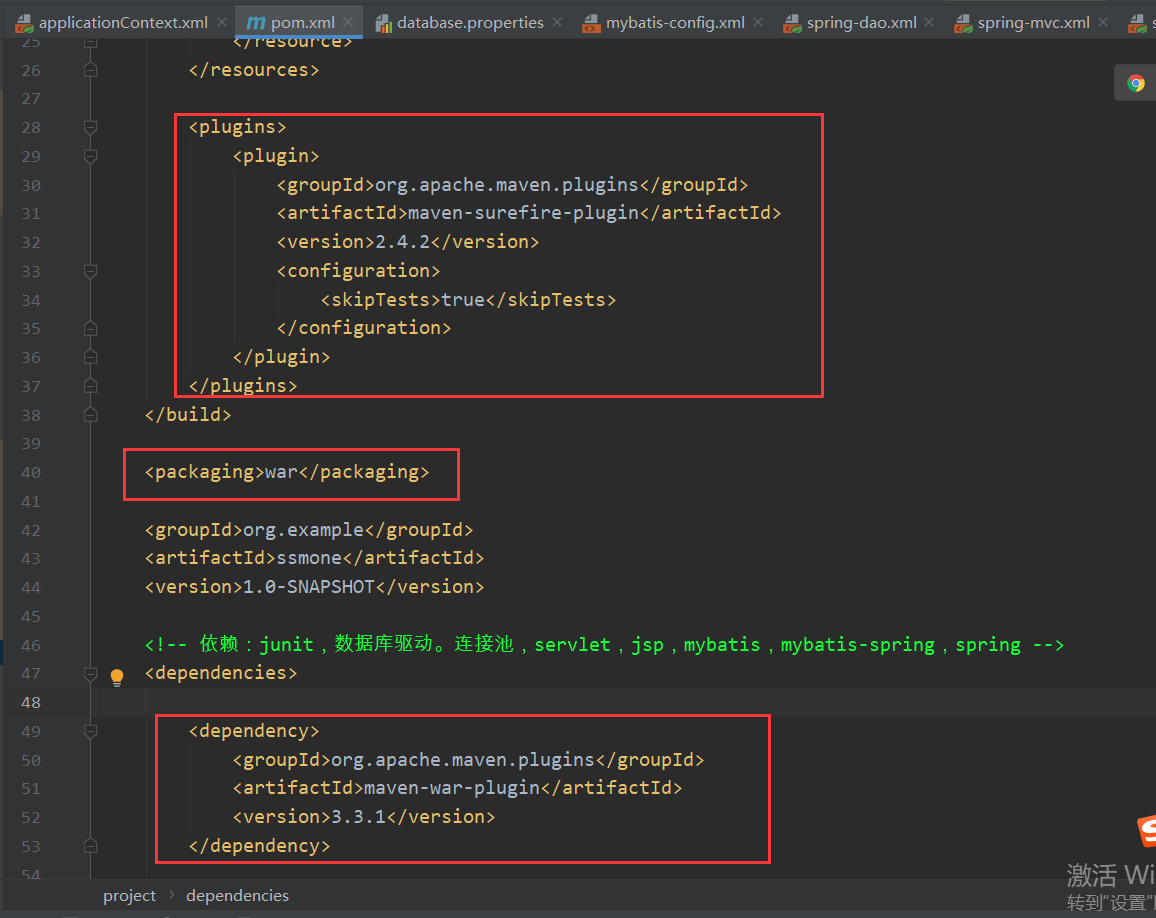1156x918 pixels.
Task: Click line number 40 in the gutter
Action: pyautogui.click(x=31, y=472)
